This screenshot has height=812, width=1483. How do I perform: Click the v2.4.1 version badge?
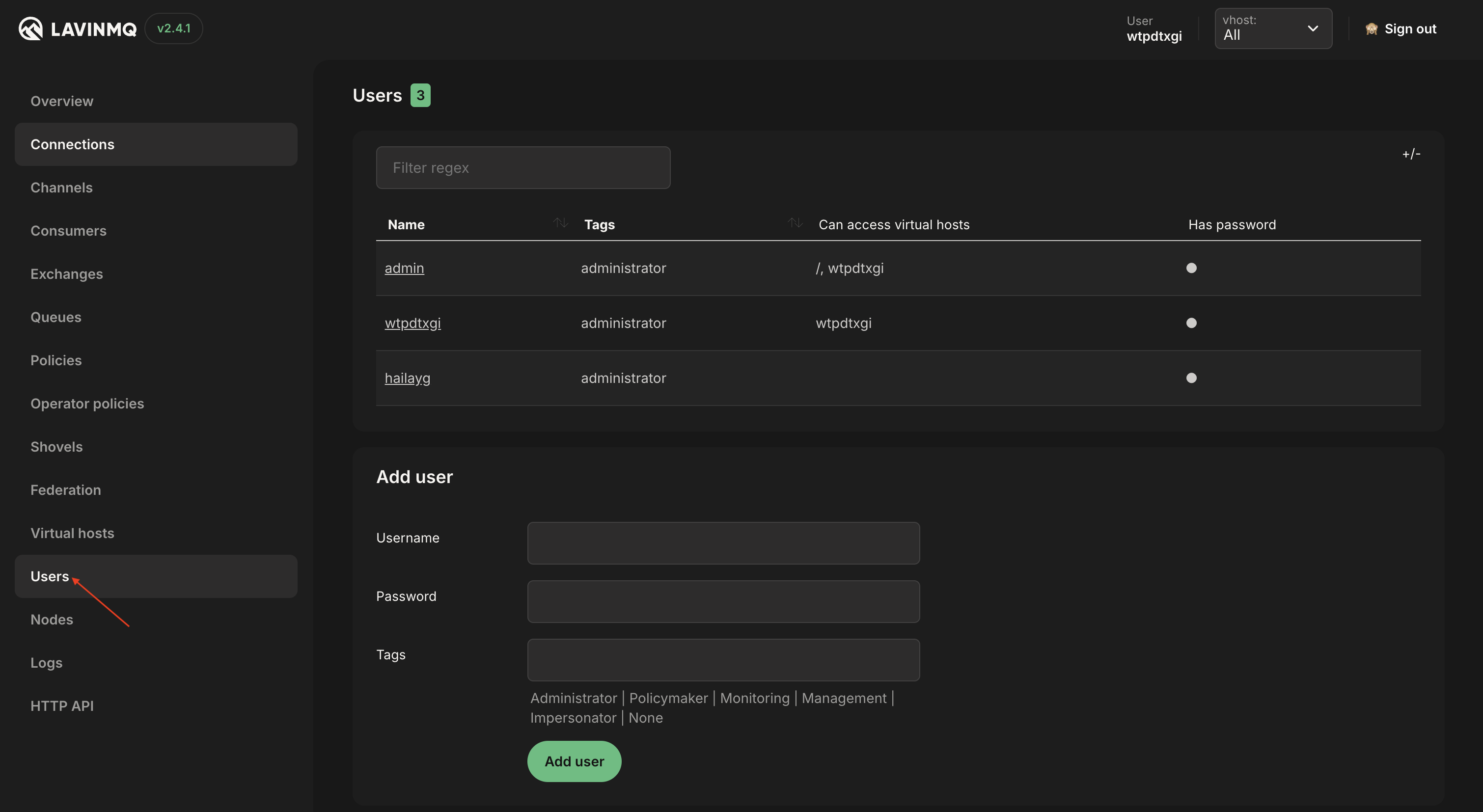[174, 28]
